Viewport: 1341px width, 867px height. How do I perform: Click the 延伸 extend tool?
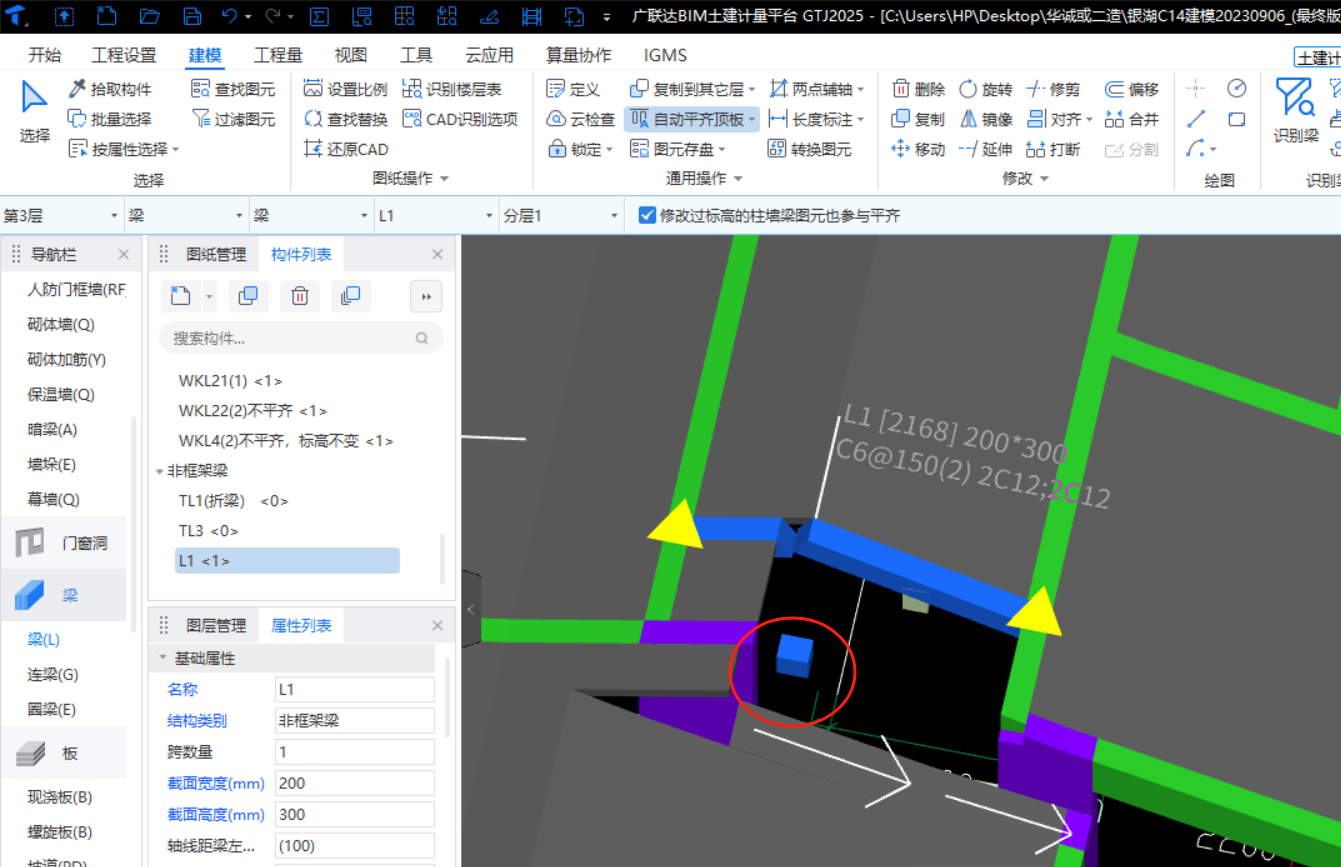(985, 149)
